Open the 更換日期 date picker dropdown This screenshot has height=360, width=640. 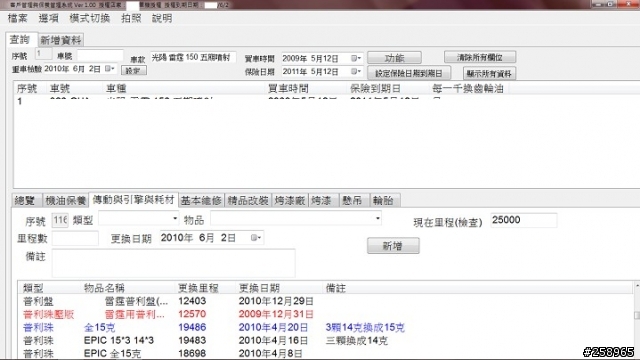(x=256, y=238)
